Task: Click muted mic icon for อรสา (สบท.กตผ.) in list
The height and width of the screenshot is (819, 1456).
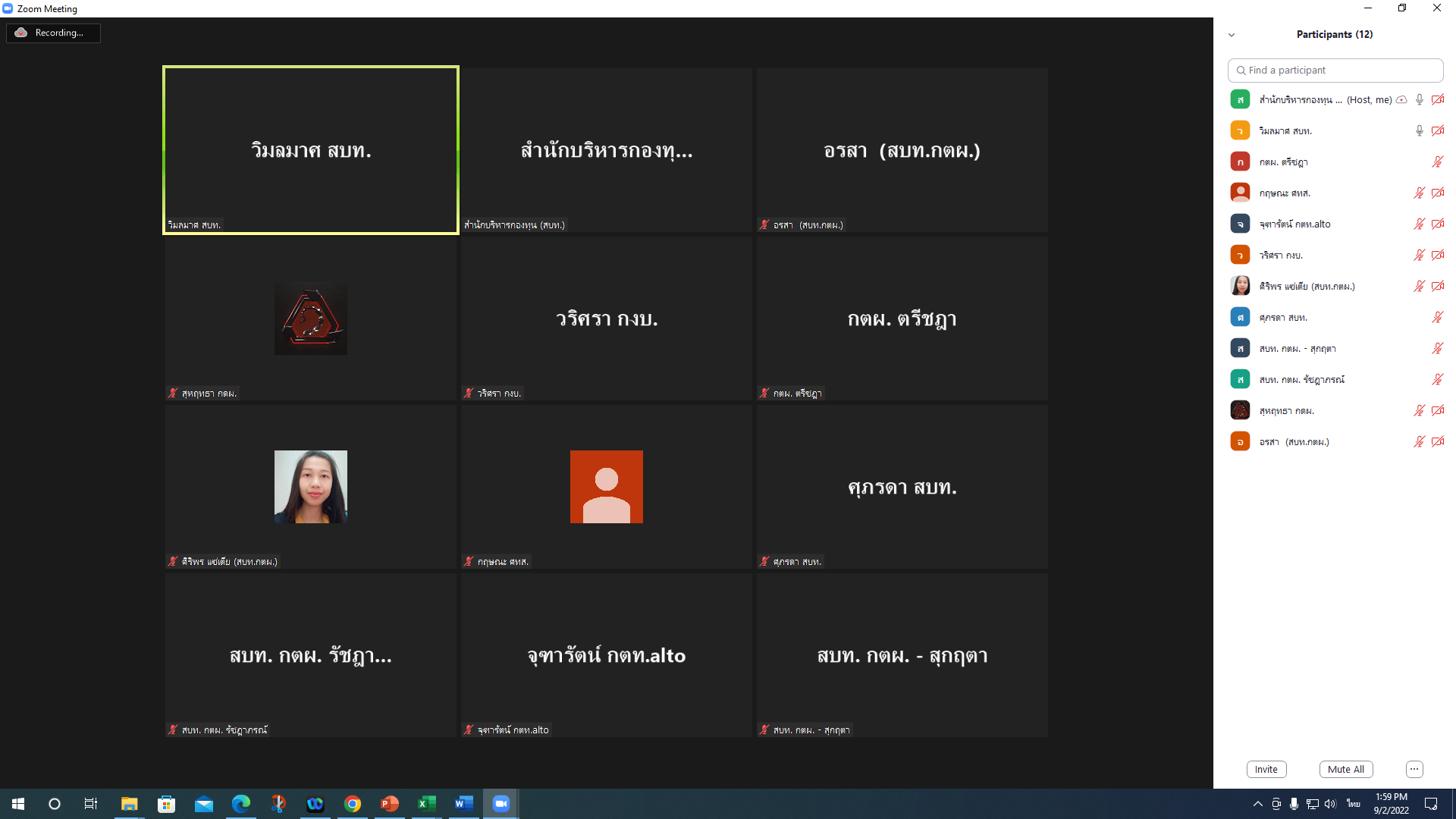Action: pyautogui.click(x=1419, y=441)
